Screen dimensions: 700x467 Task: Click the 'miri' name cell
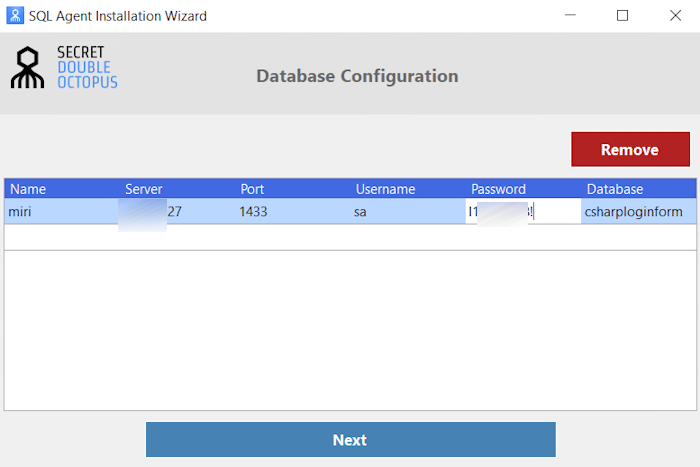tap(62, 211)
